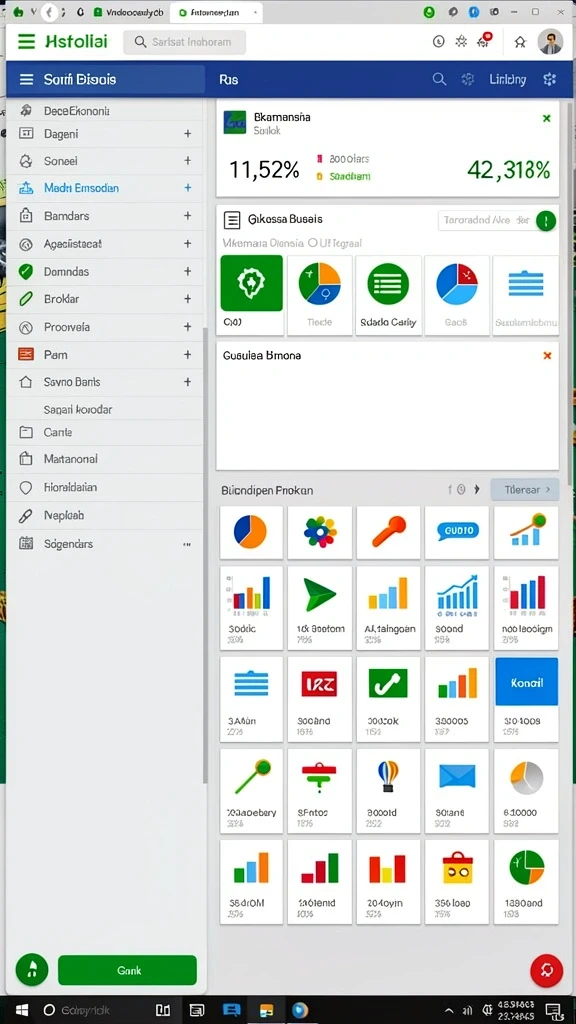Expand the Savno Baris plus icon
Screen dimensions: 576x1024
tap(187, 382)
